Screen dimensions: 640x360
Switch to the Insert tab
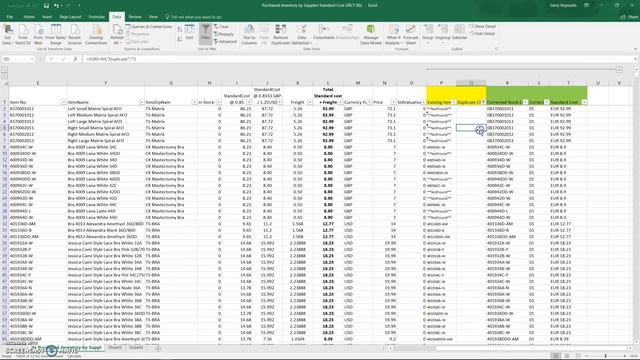point(47,17)
